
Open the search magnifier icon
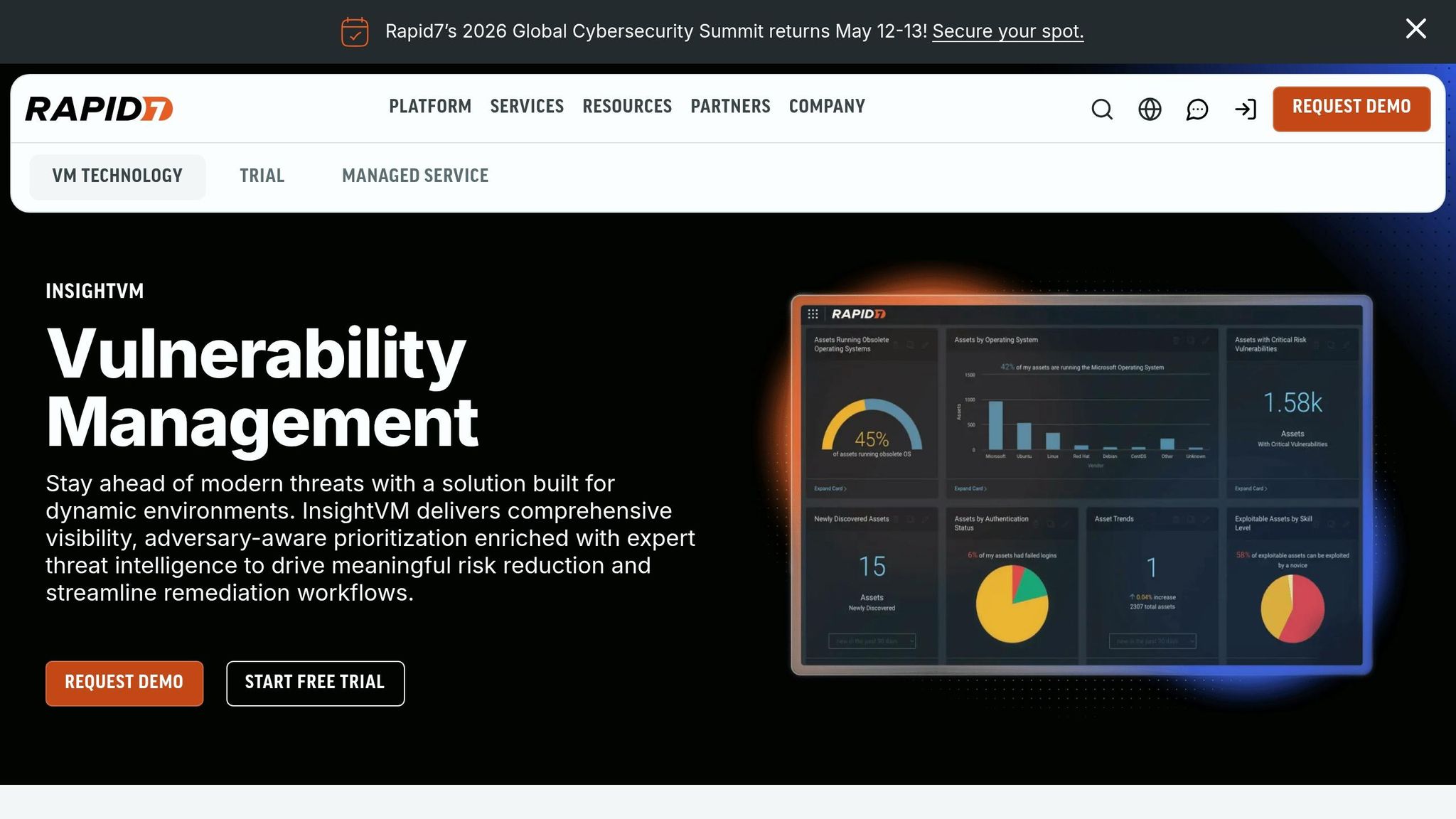click(x=1102, y=109)
